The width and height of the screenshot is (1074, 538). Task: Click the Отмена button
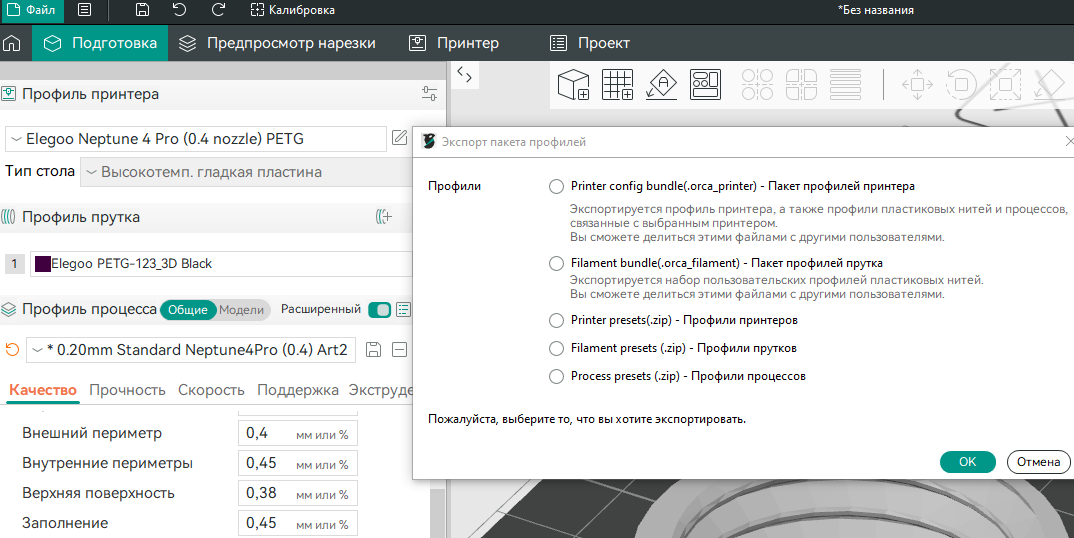1038,462
